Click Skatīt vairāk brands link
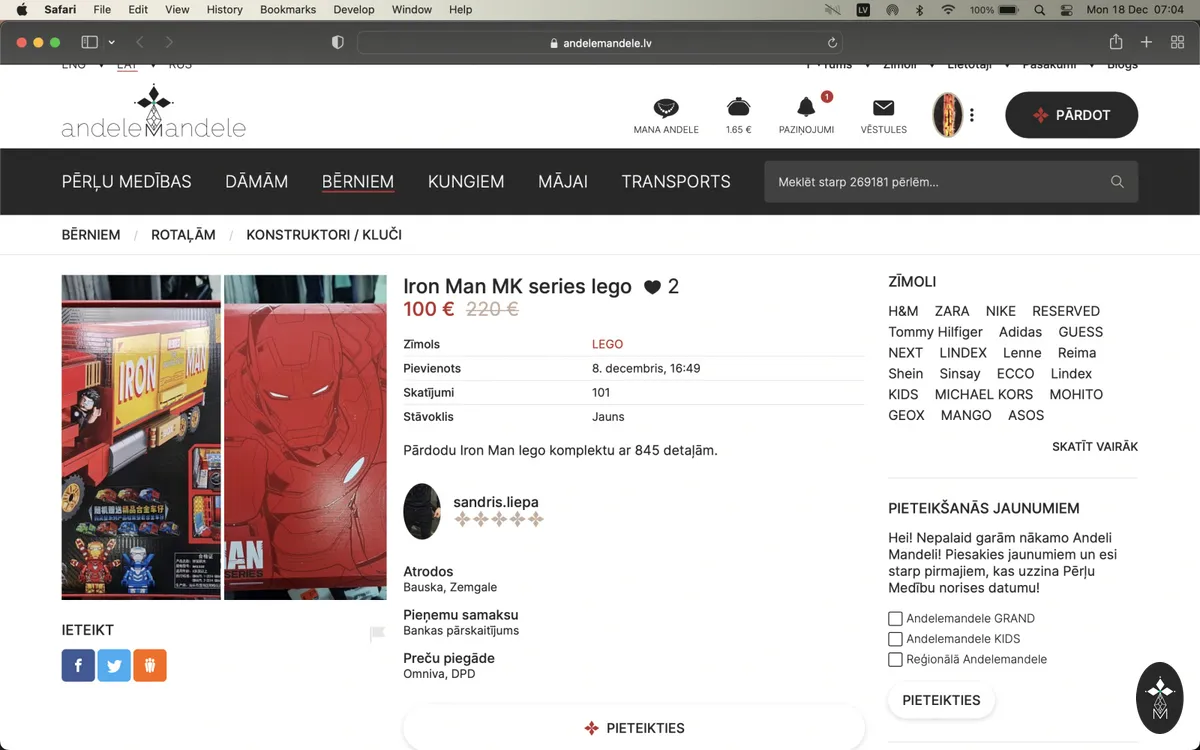 click(x=1095, y=447)
